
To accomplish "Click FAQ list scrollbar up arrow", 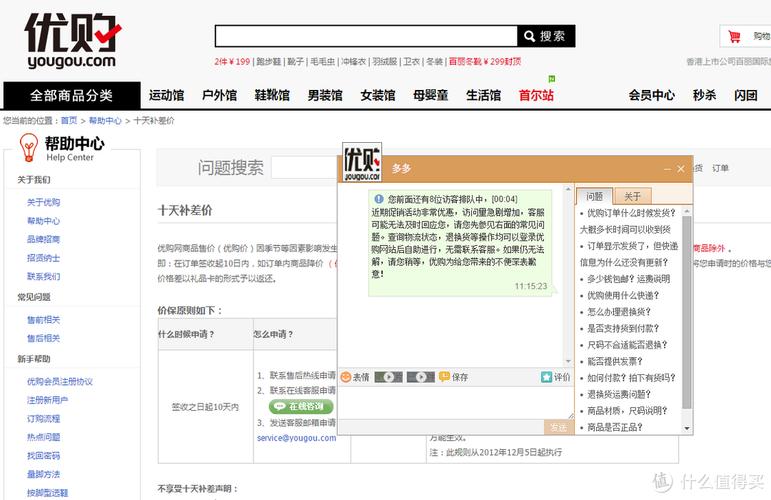I will [x=687, y=211].
